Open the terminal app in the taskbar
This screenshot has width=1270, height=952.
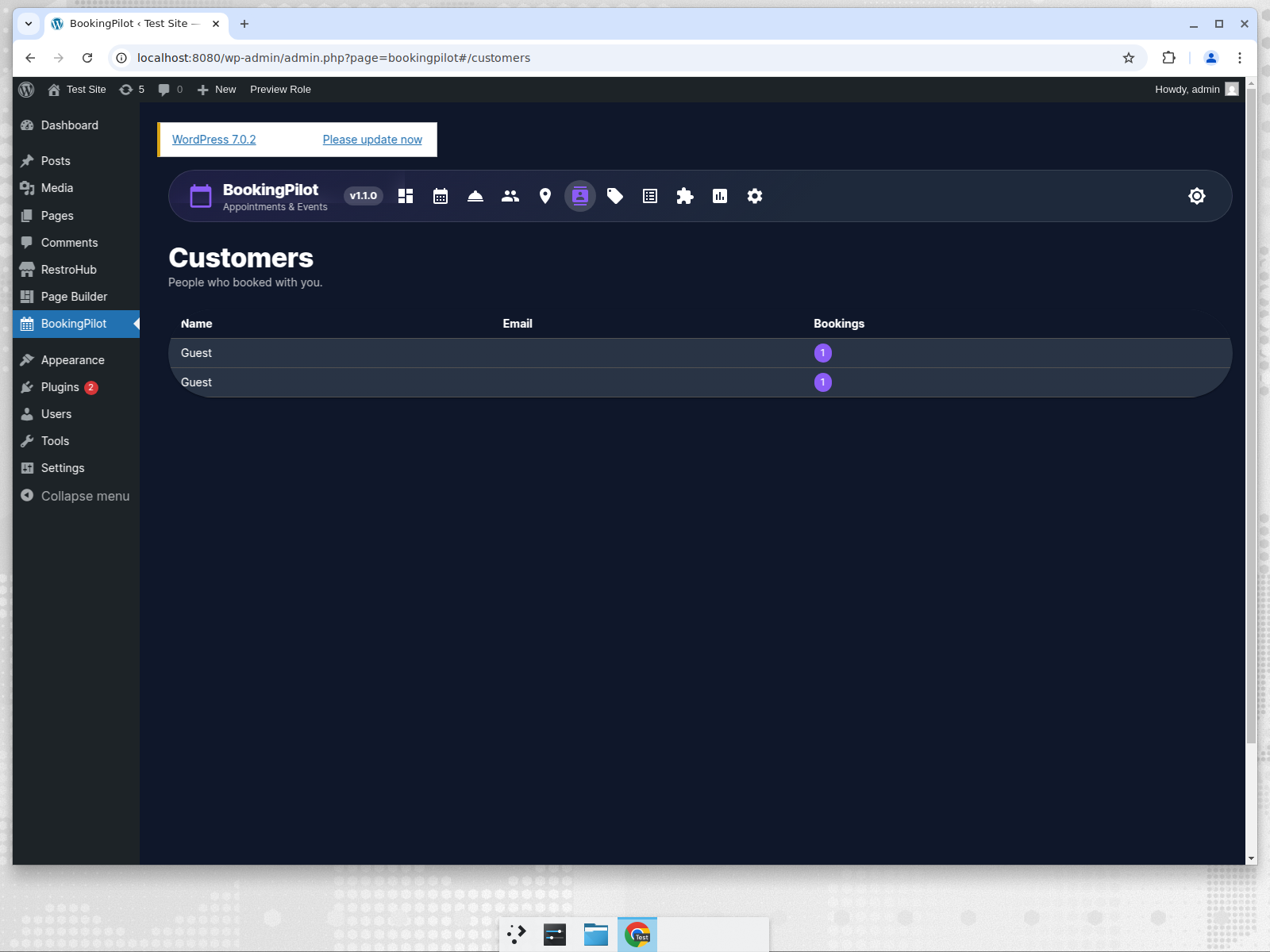555,935
